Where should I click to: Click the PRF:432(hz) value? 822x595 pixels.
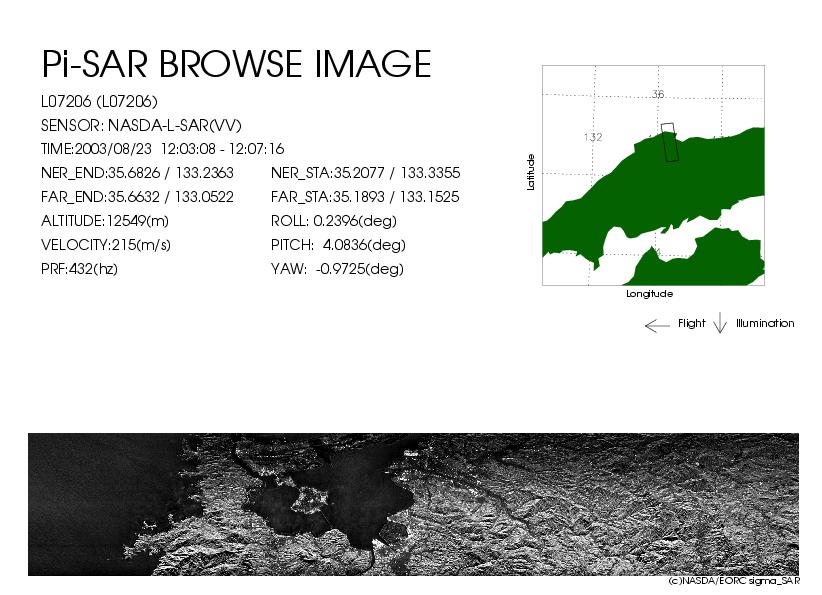79,269
